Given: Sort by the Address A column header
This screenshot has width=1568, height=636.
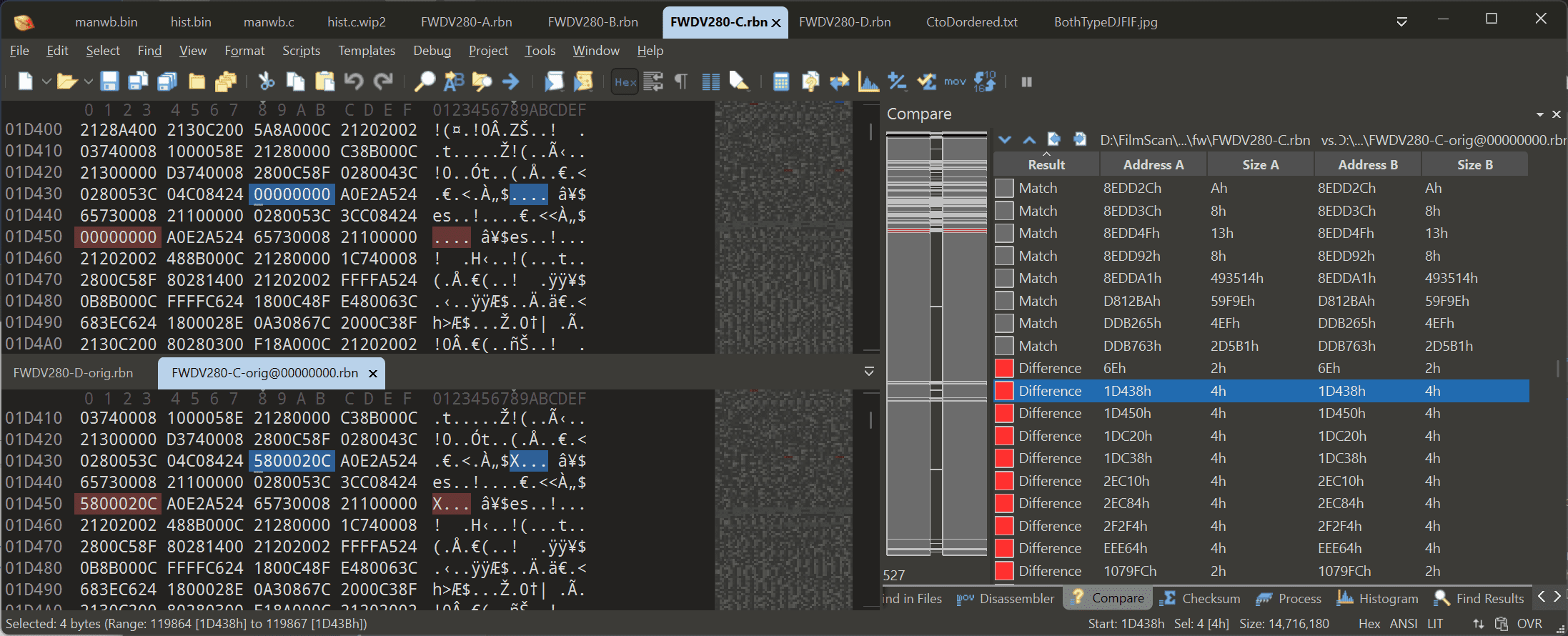Looking at the screenshot, I should point(1153,164).
